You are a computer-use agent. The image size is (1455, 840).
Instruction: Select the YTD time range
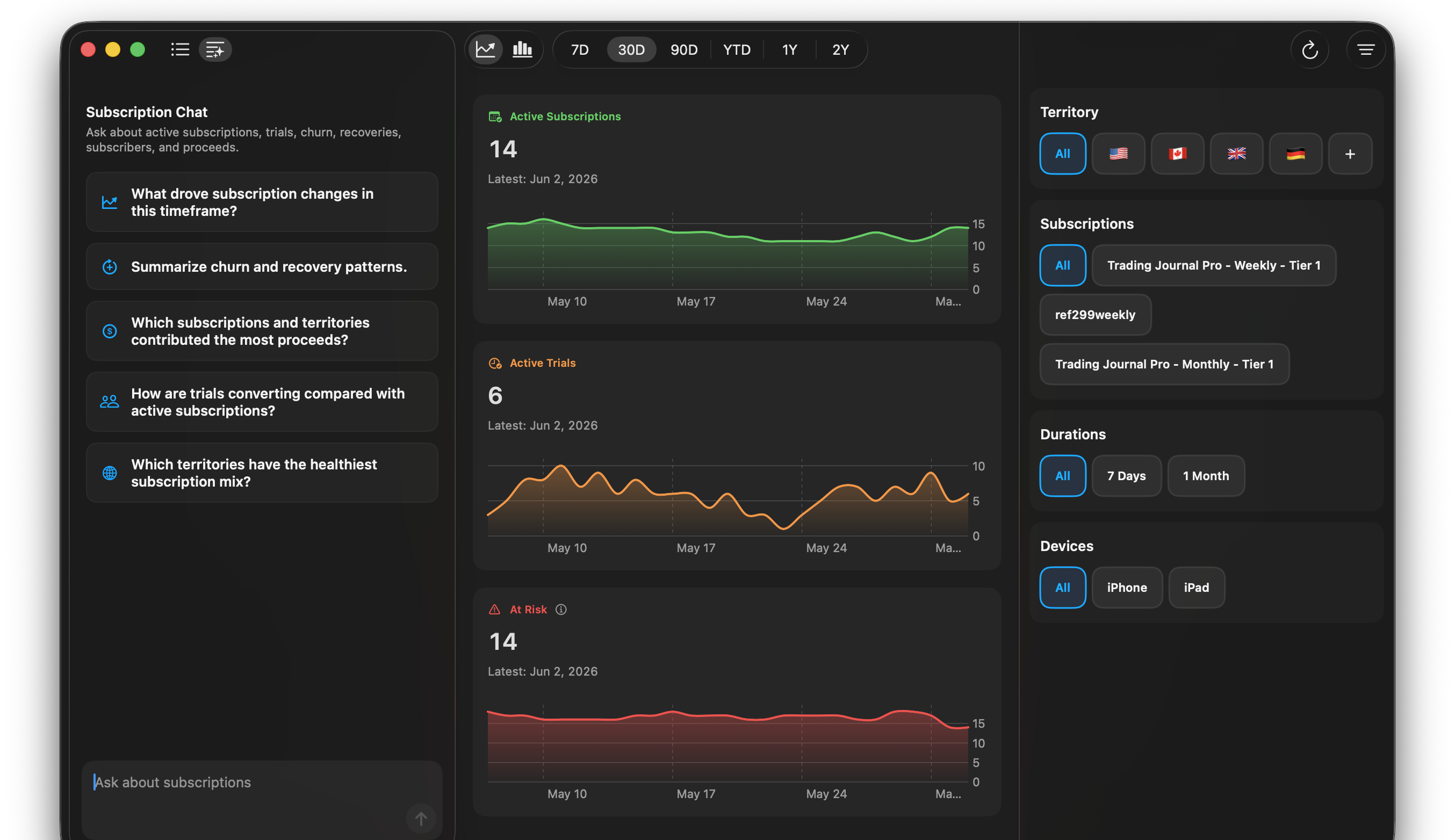click(x=737, y=49)
